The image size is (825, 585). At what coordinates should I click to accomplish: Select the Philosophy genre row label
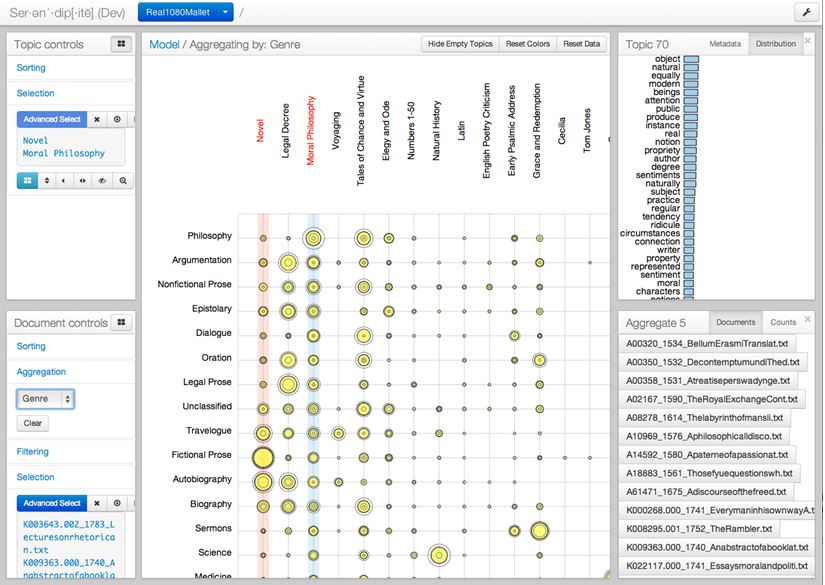[209, 236]
